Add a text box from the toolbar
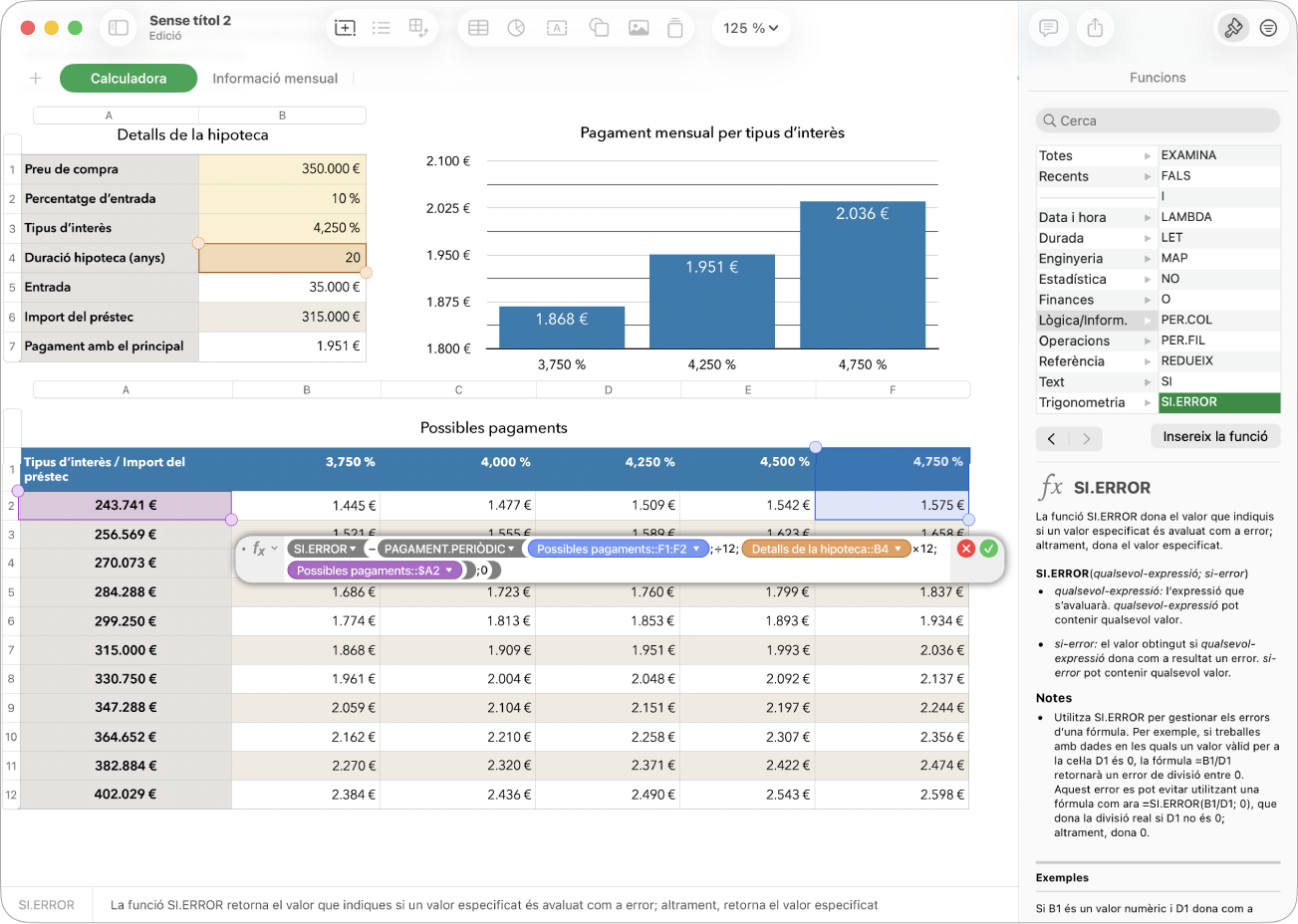Image resolution: width=1298 pixels, height=924 pixels. click(x=557, y=28)
